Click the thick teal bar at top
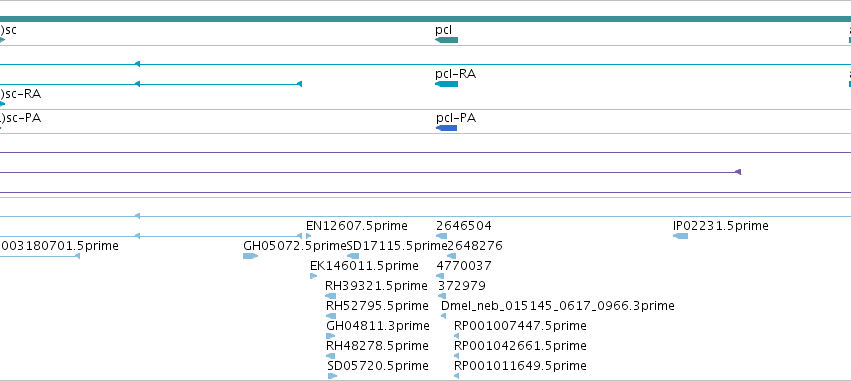 coord(426,19)
